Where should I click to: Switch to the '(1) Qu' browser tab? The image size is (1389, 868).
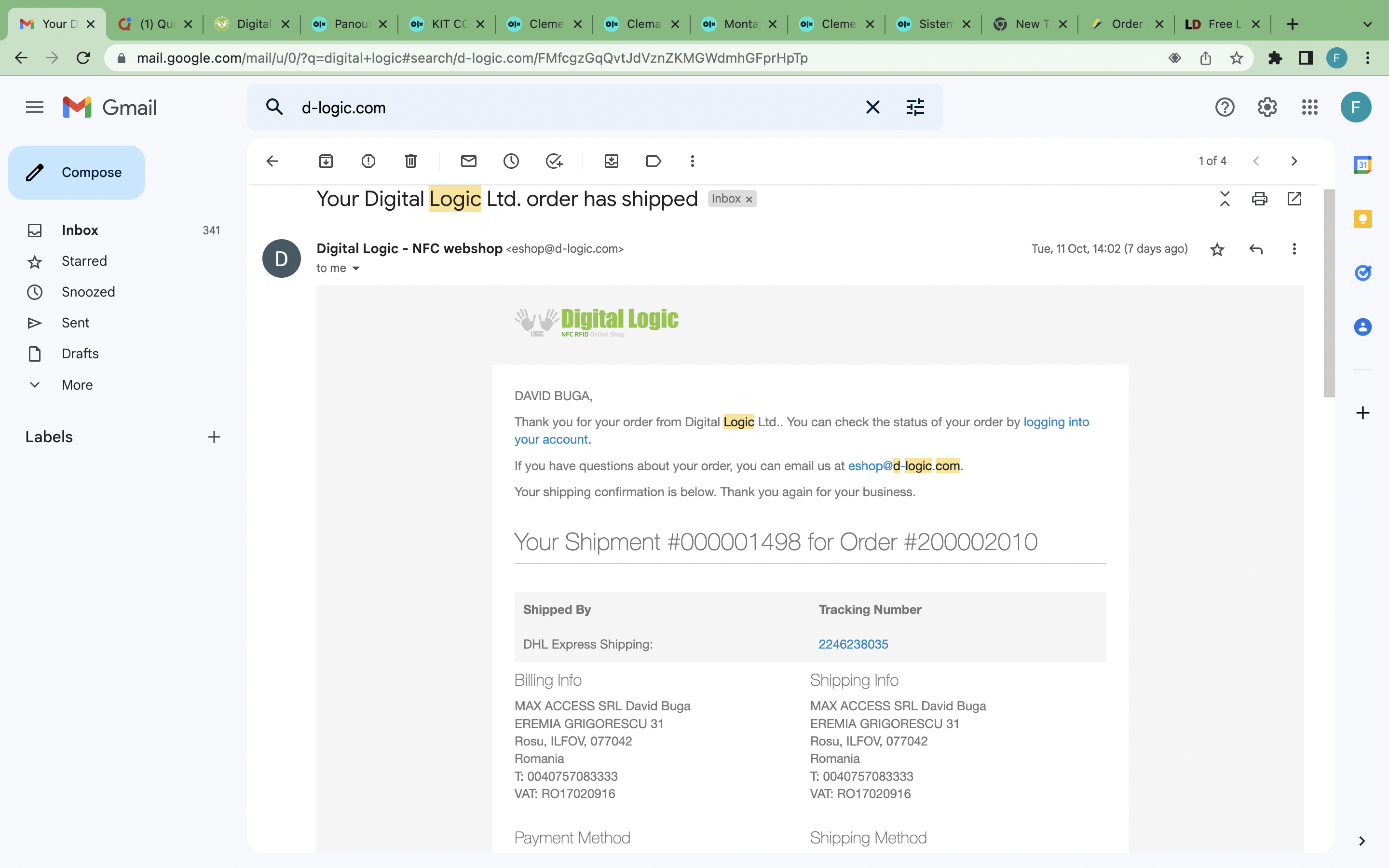[x=154, y=24]
